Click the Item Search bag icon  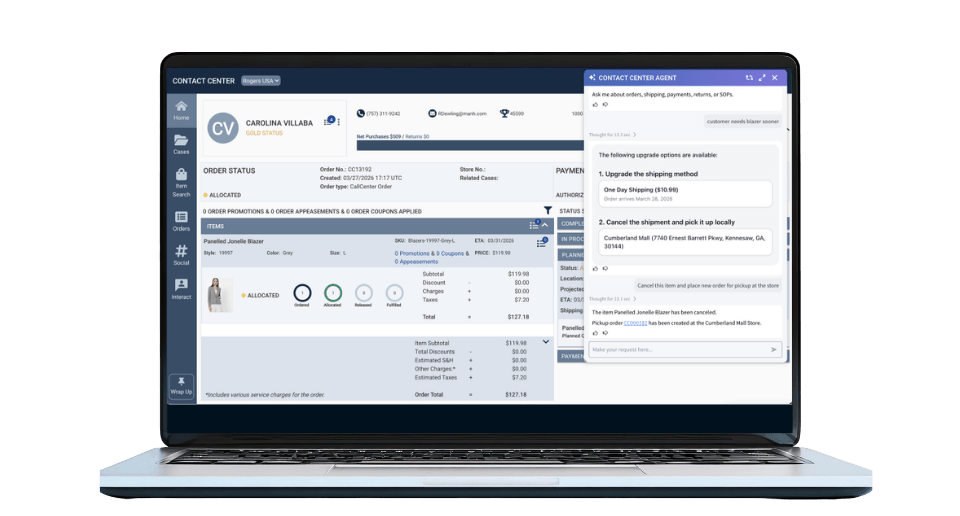click(x=181, y=182)
